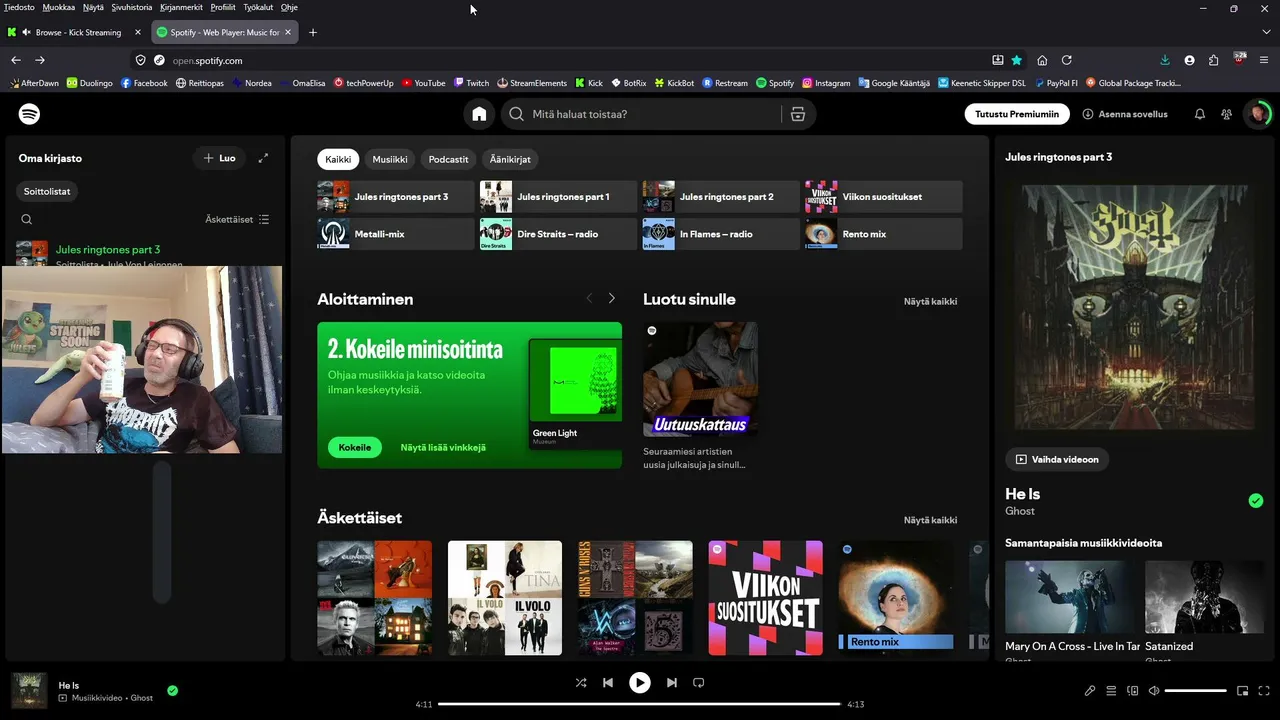The height and width of the screenshot is (720, 1280).
Task: Open a new browser tab
Action: 313,32
